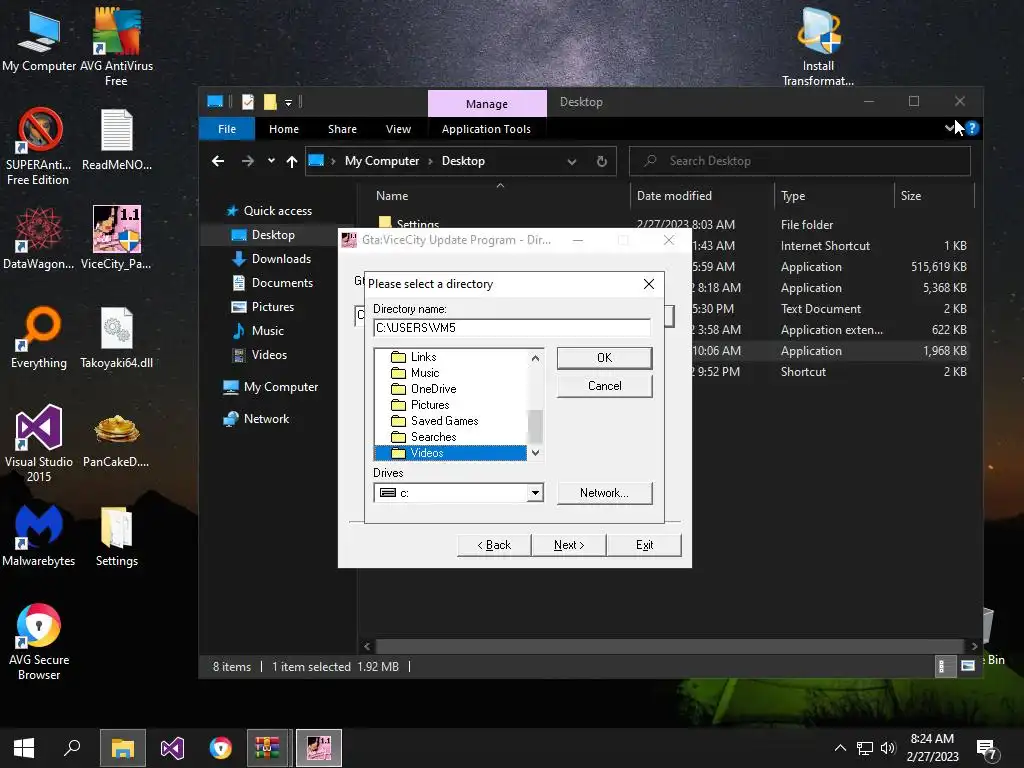Open AVG AntiVirus Free desktop icon
Viewport: 1024px width, 768px height.
[116, 46]
